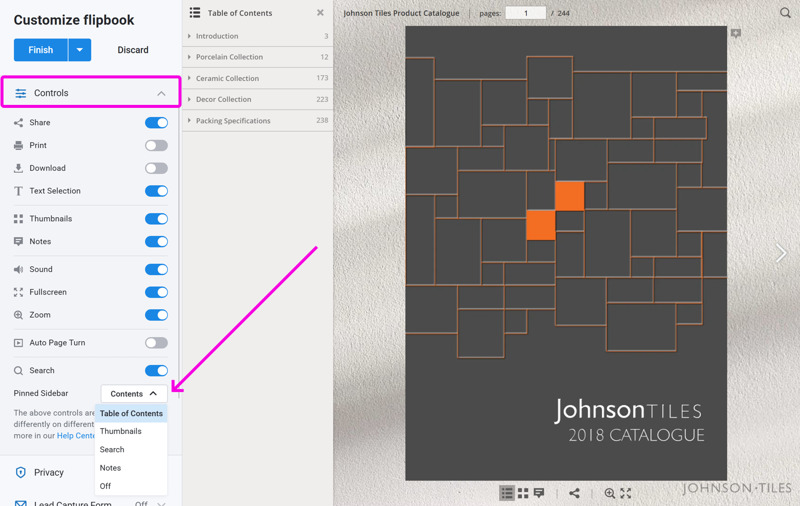Enable Auto Page Turn toggle
Screen dimensions: 800x506
tap(156, 343)
